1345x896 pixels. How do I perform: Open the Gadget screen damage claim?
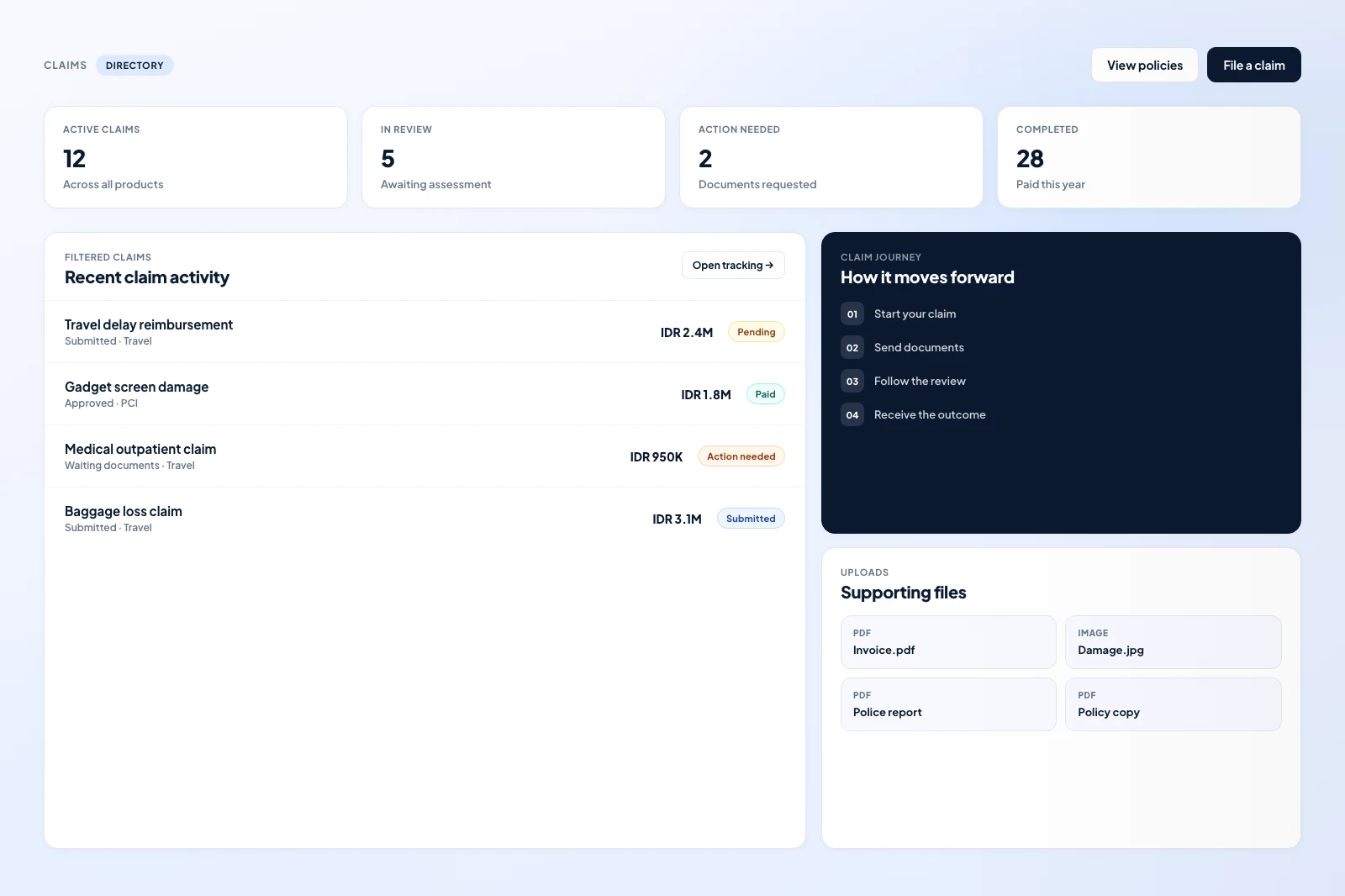(x=425, y=394)
